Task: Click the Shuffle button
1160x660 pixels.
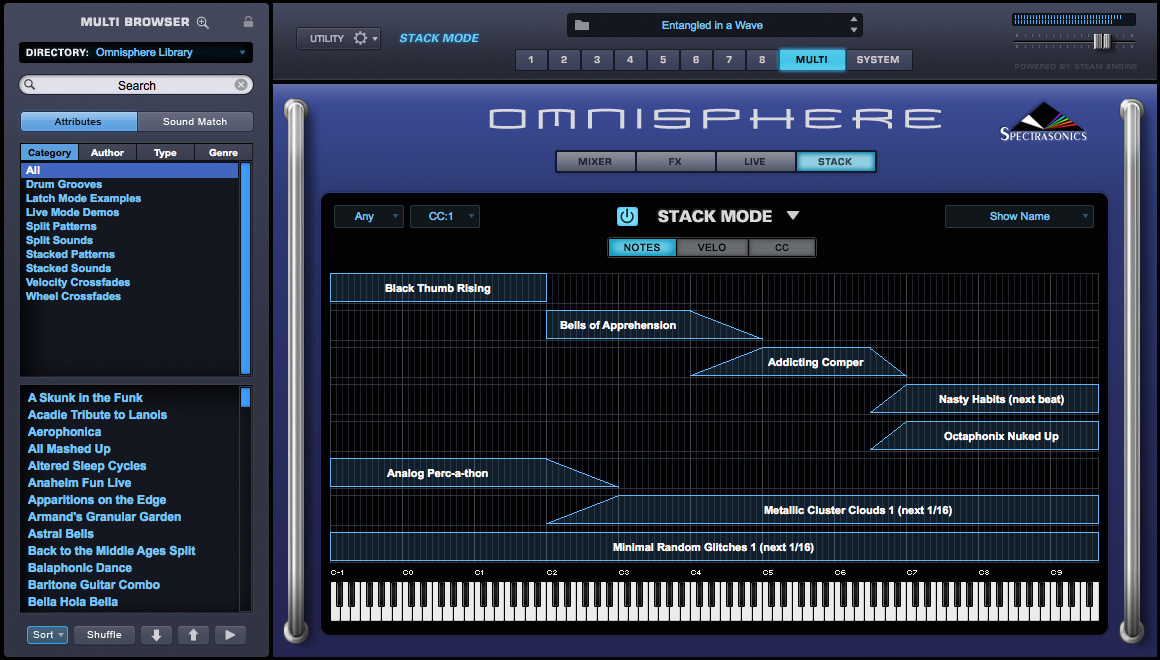Action: pos(104,635)
